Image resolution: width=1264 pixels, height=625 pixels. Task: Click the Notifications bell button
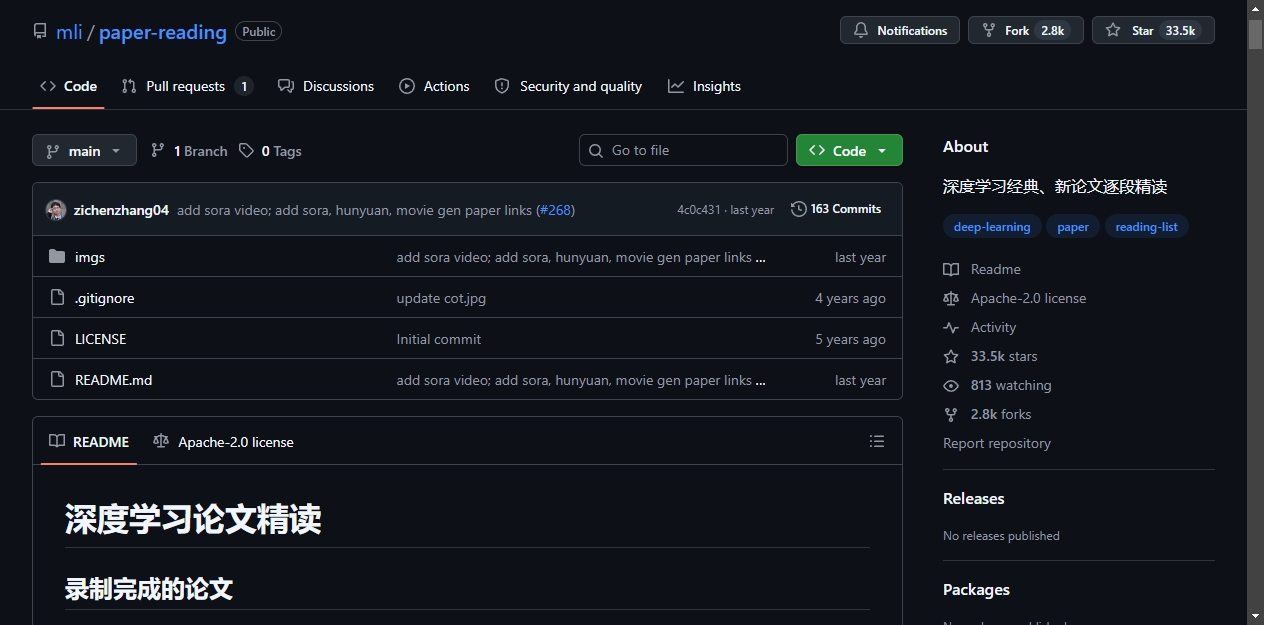click(x=900, y=31)
